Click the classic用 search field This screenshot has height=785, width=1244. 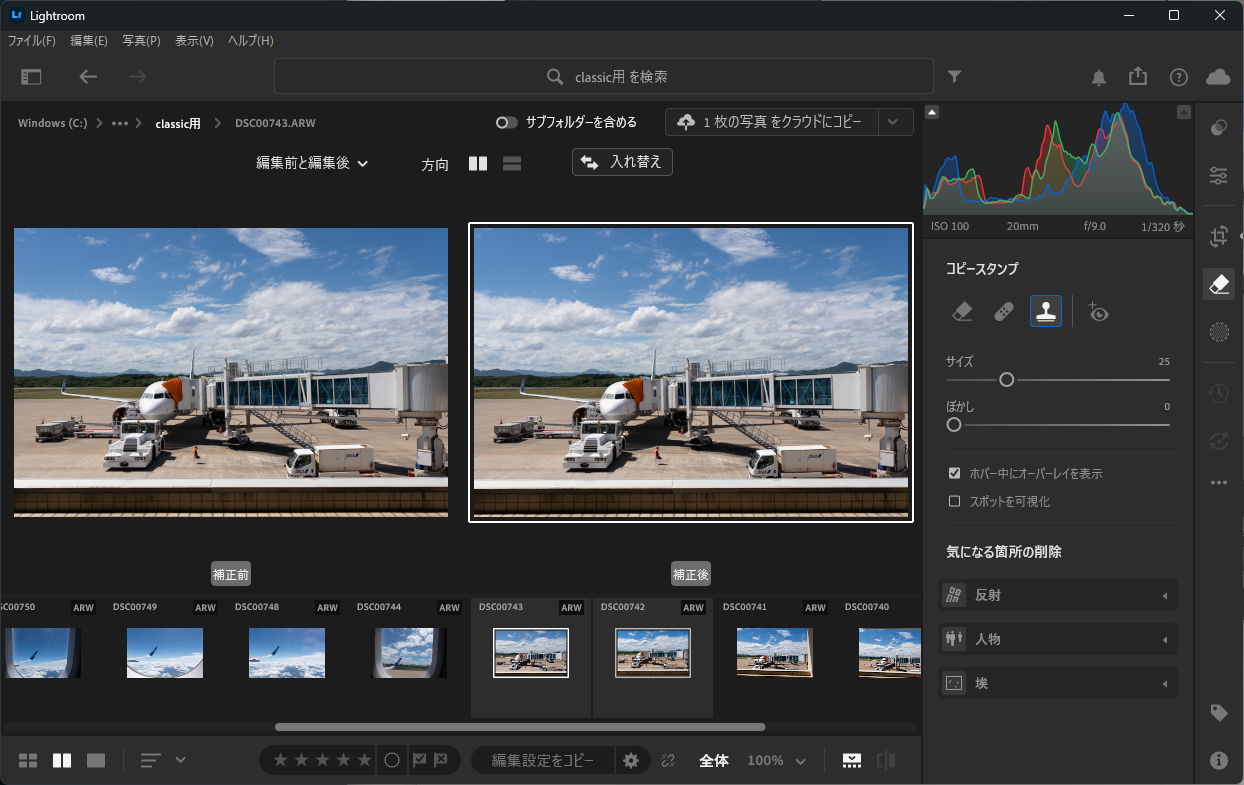click(x=604, y=77)
